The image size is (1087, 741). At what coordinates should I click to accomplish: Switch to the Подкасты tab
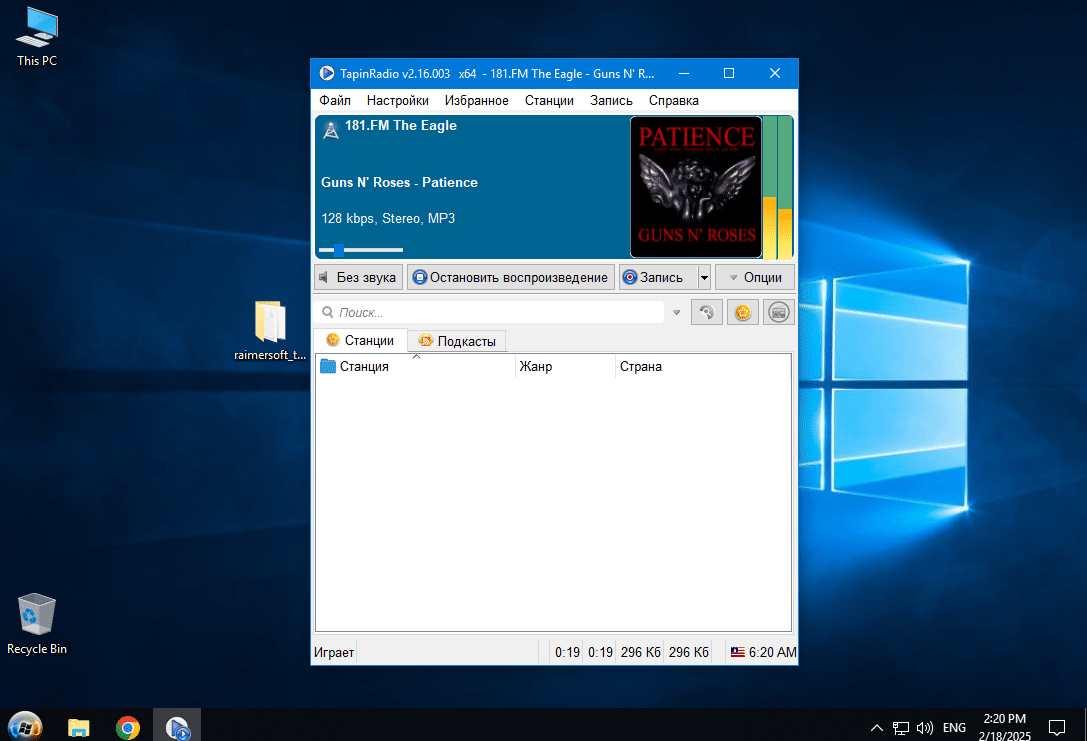pyautogui.click(x=458, y=341)
